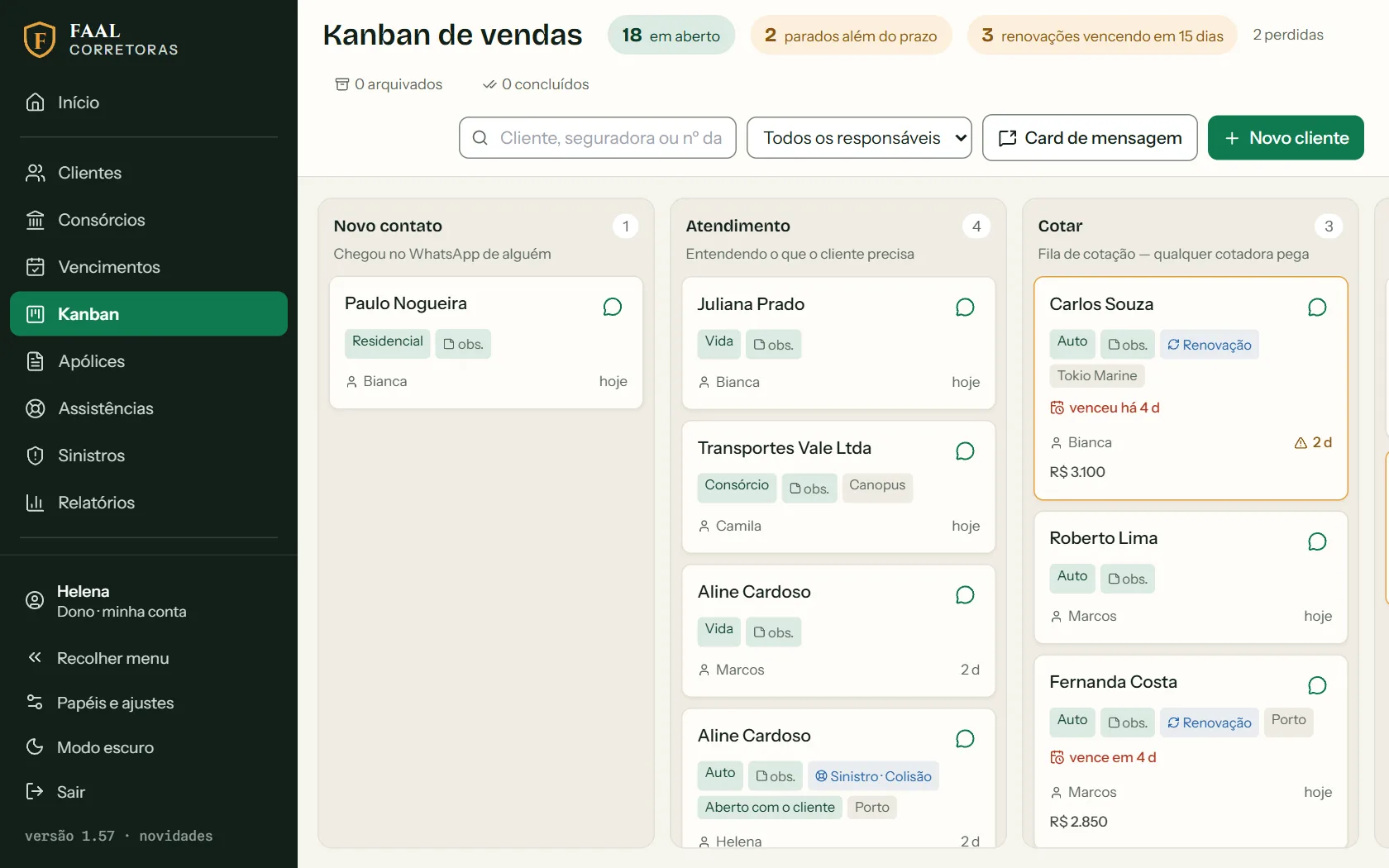Viewport: 1389px width, 868px height.
Task: Click Tokio Marine tag on Carlos Souza card
Action: [1097, 375]
